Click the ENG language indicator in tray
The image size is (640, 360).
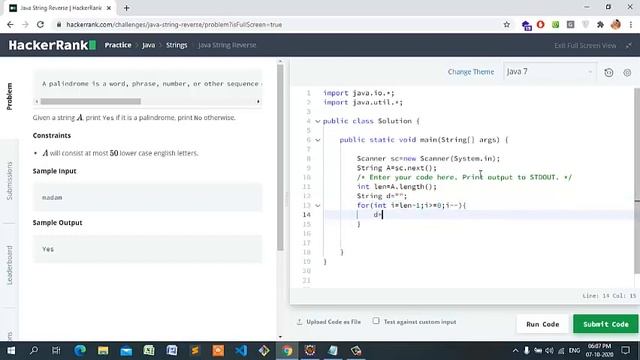(574, 351)
